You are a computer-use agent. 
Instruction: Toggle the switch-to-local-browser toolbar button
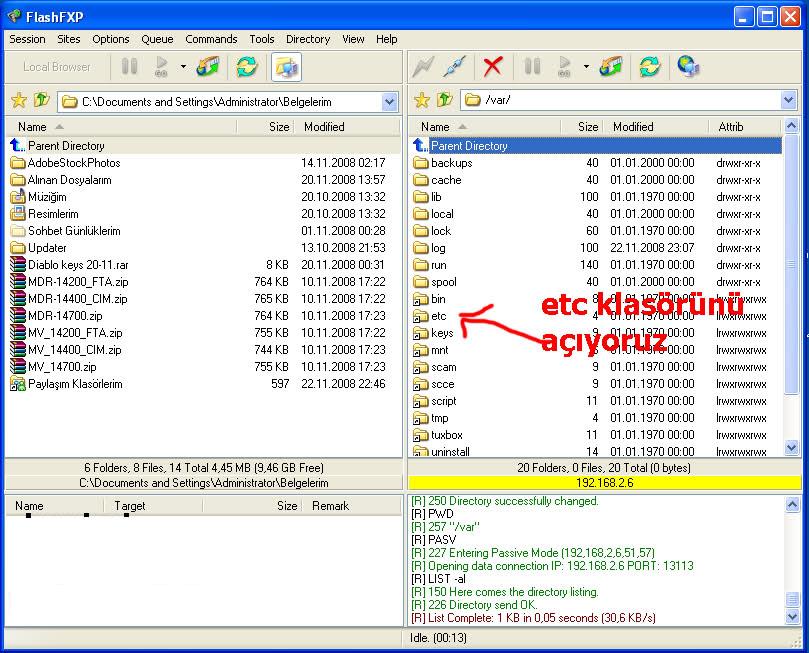tap(286, 67)
